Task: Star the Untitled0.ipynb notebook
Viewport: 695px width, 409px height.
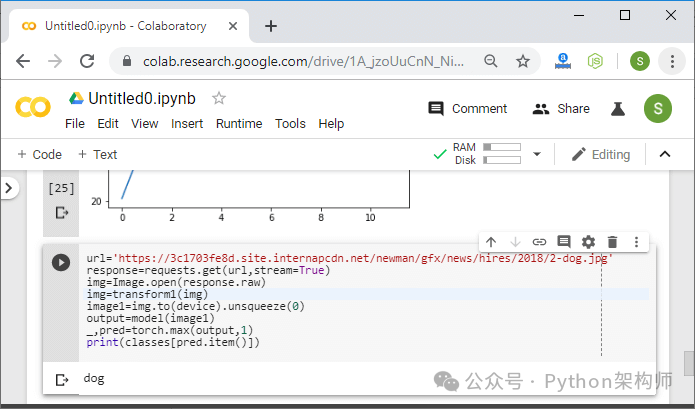Action: [x=219, y=98]
